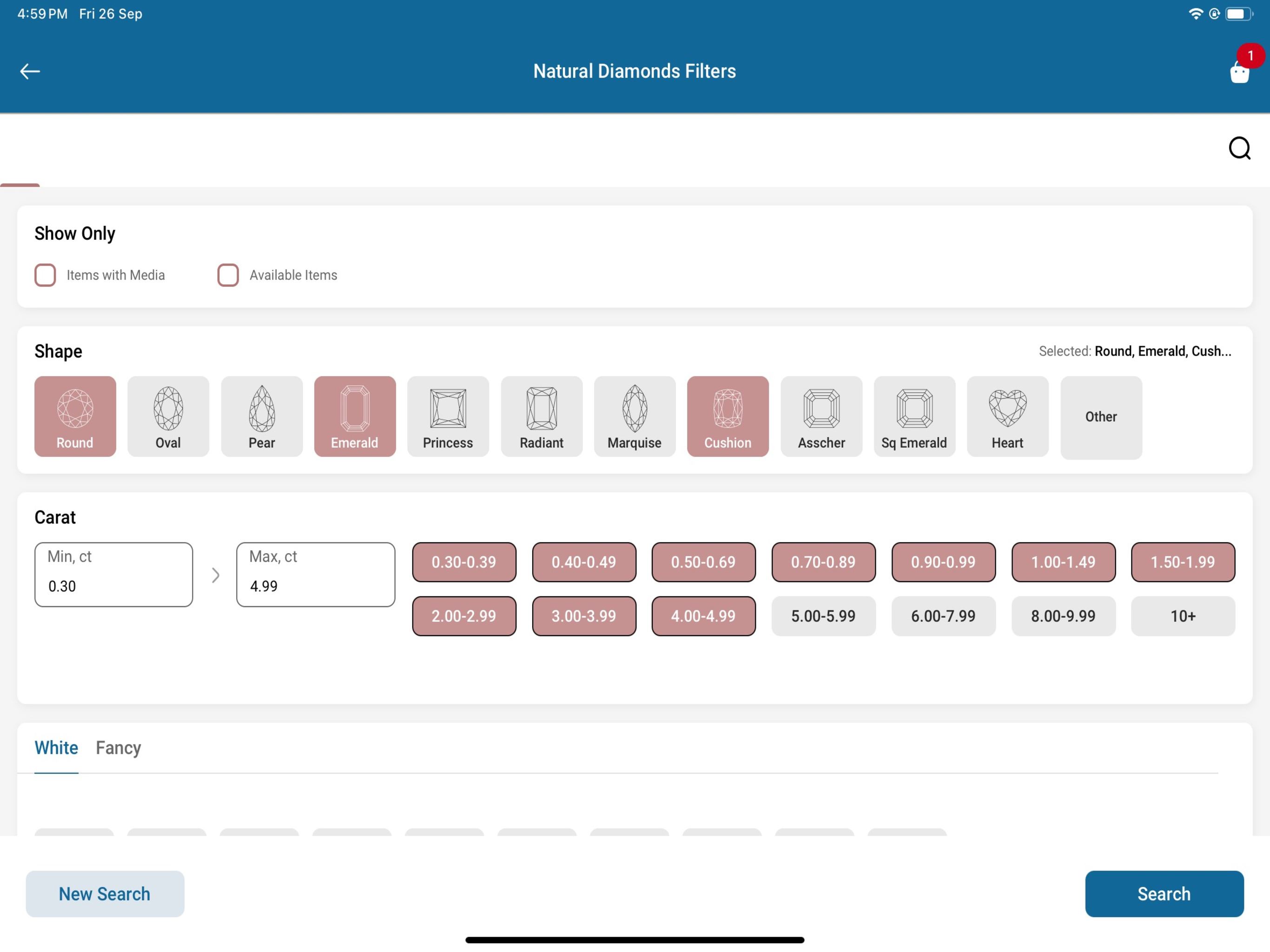This screenshot has width=1270, height=952.
Task: Select the Sq Emerald shape
Action: (914, 416)
